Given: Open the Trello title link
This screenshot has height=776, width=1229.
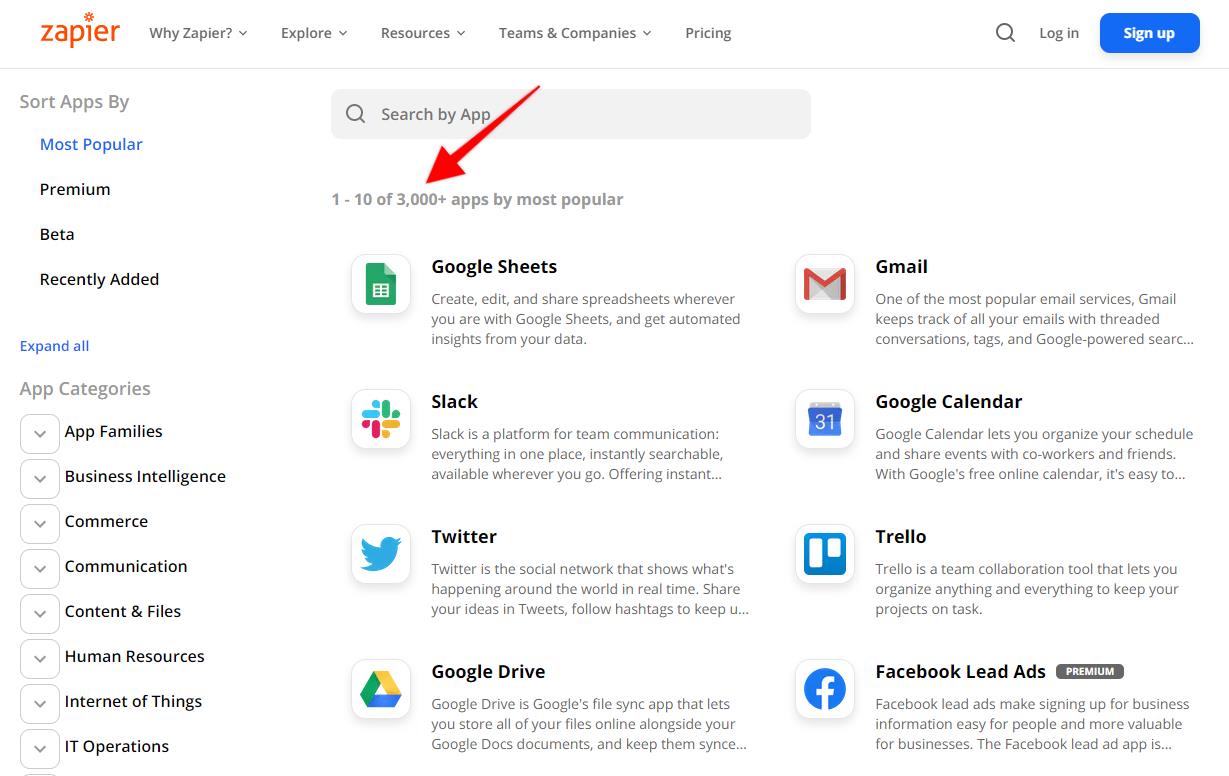Looking at the screenshot, I should [901, 537].
